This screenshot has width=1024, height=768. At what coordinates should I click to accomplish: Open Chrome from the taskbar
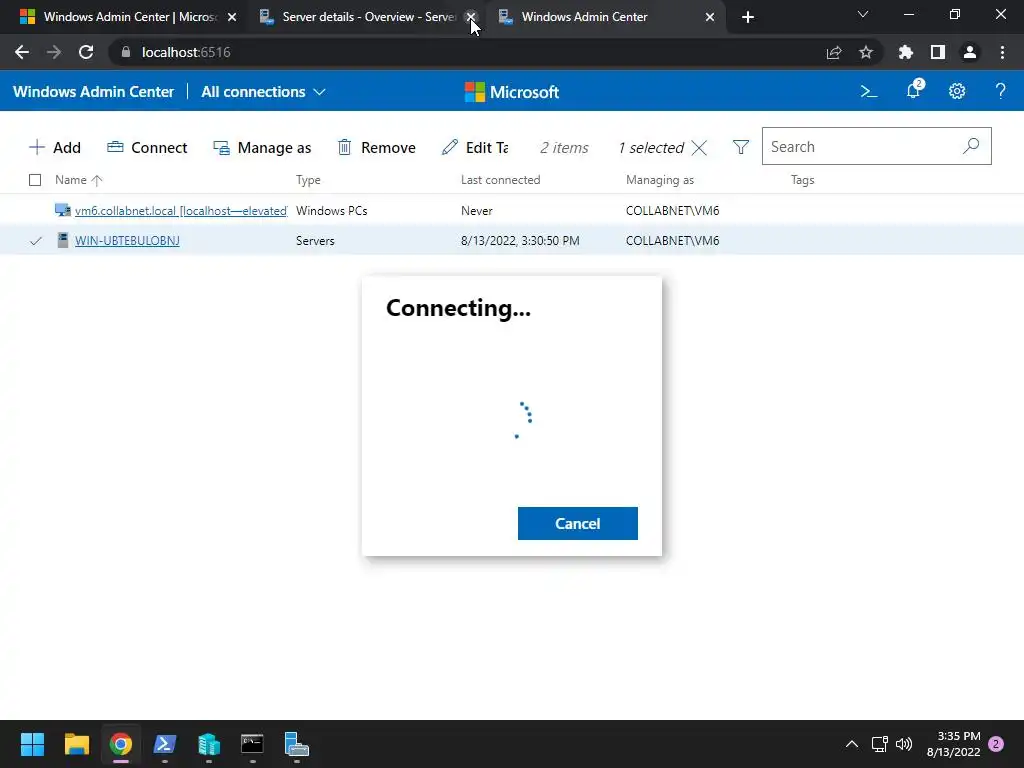click(x=121, y=744)
